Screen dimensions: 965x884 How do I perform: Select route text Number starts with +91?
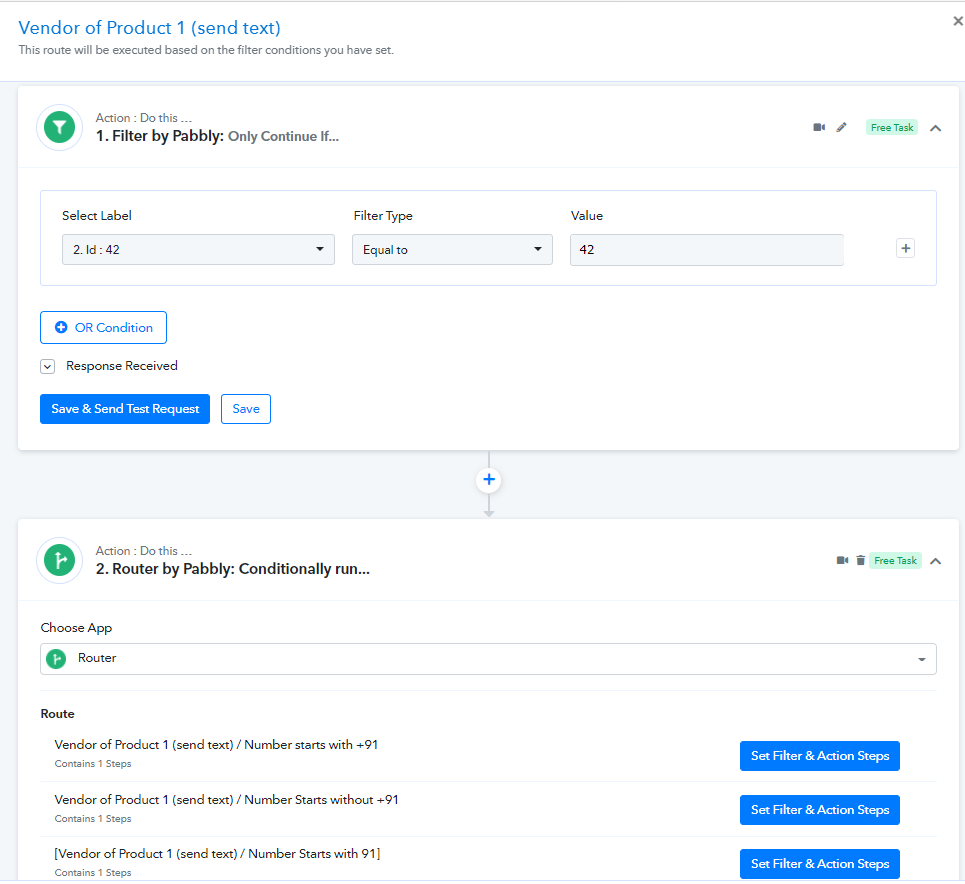click(x=216, y=745)
